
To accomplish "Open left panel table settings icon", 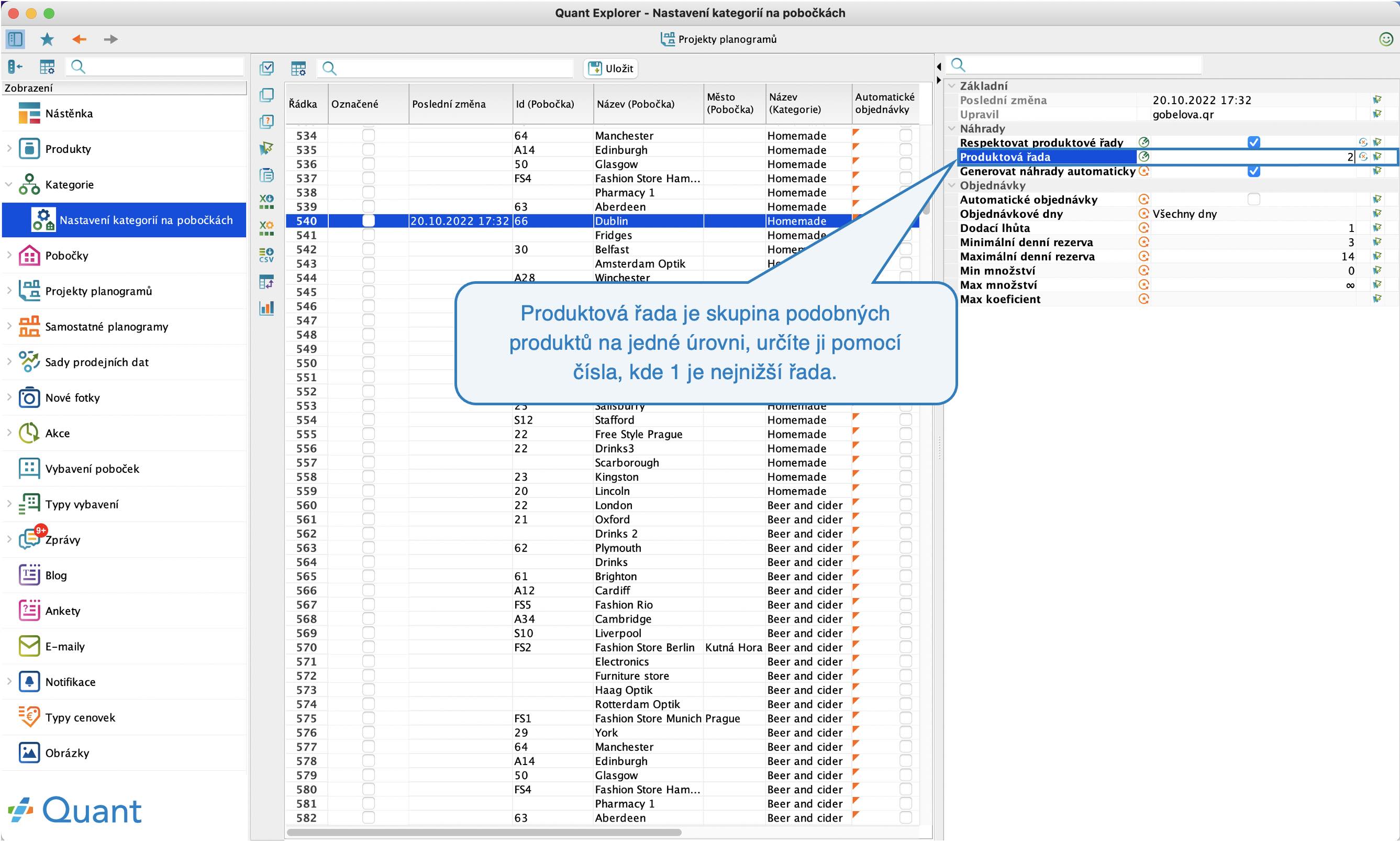I will [47, 67].
